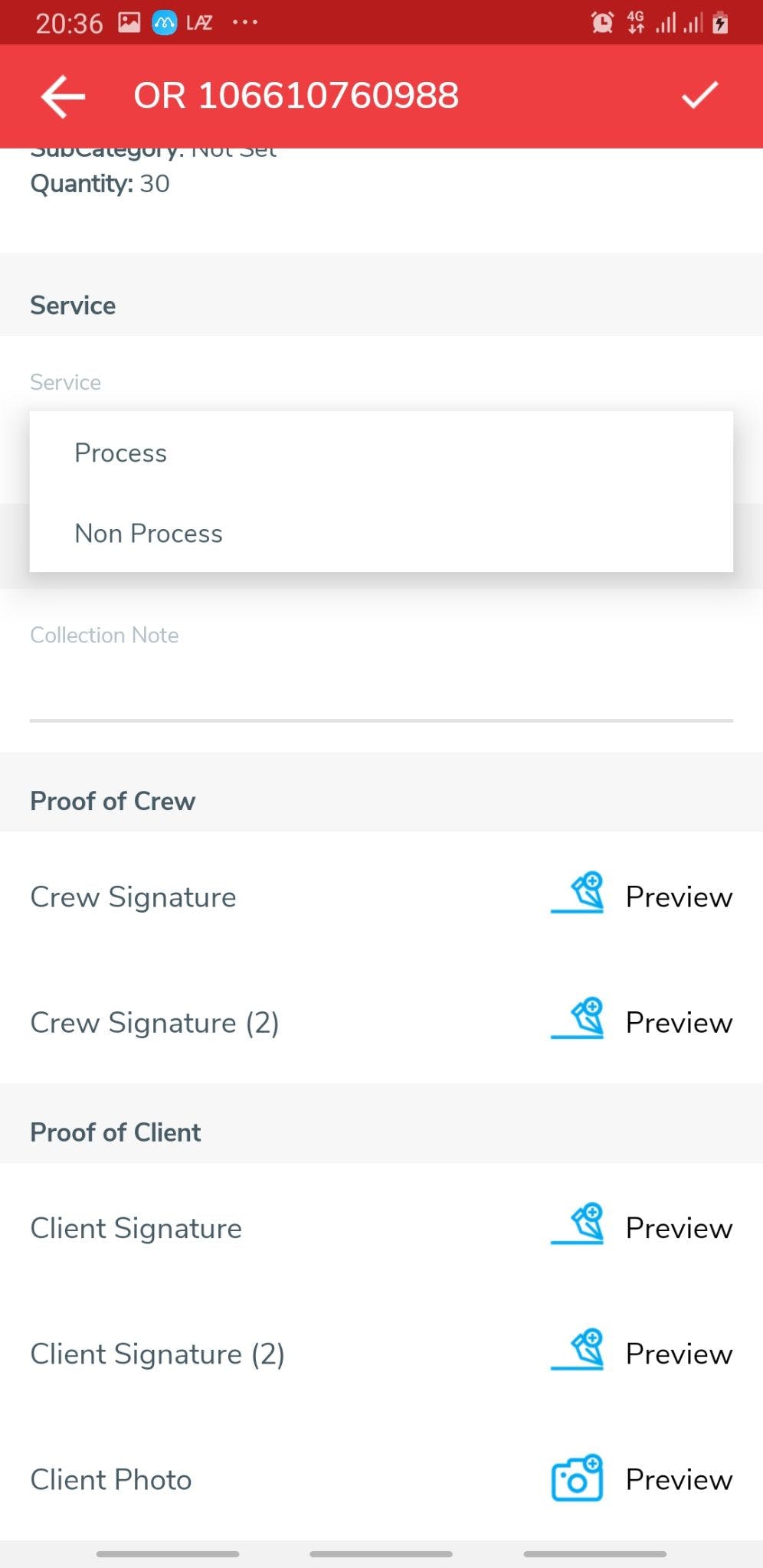This screenshot has height=1568, width=763.
Task: Confirm with the checkmark icon
Action: 699,96
